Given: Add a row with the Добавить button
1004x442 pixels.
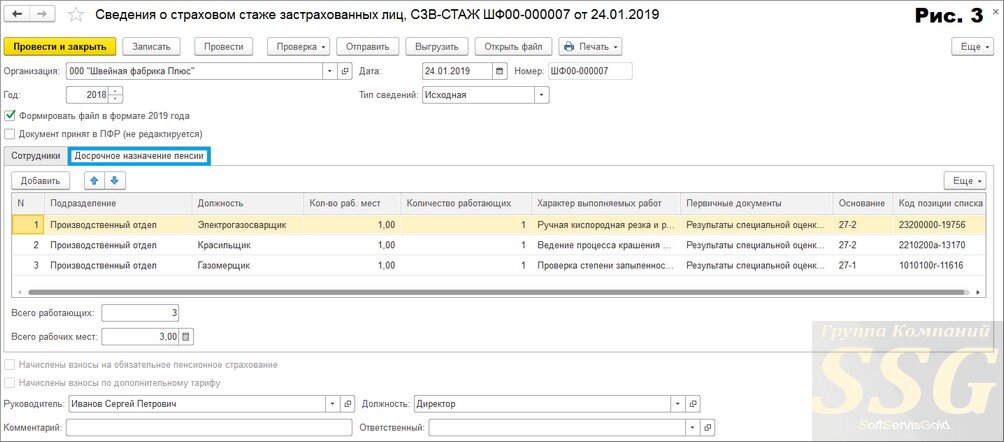Looking at the screenshot, I should [x=41, y=181].
